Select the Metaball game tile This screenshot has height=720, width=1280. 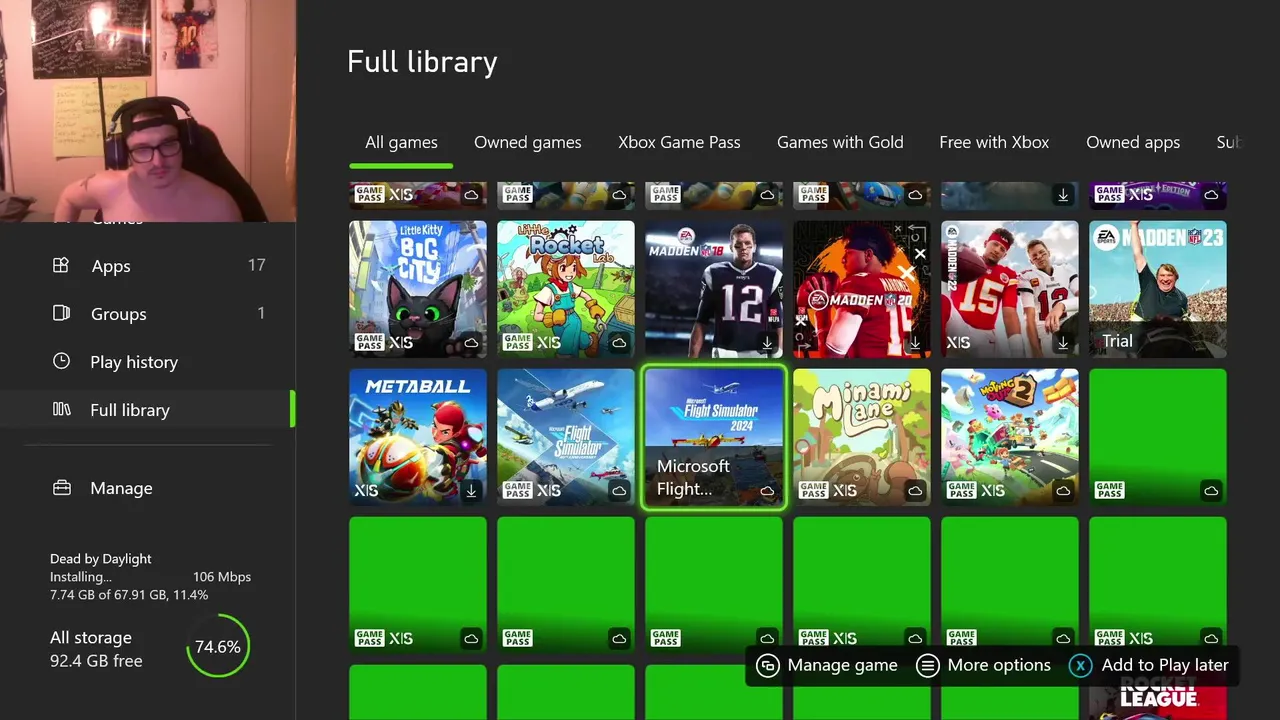pos(418,437)
